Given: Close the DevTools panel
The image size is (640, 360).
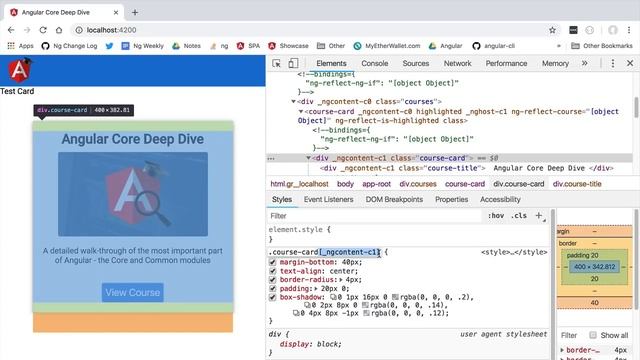Looking at the screenshot, I should click(630, 63).
